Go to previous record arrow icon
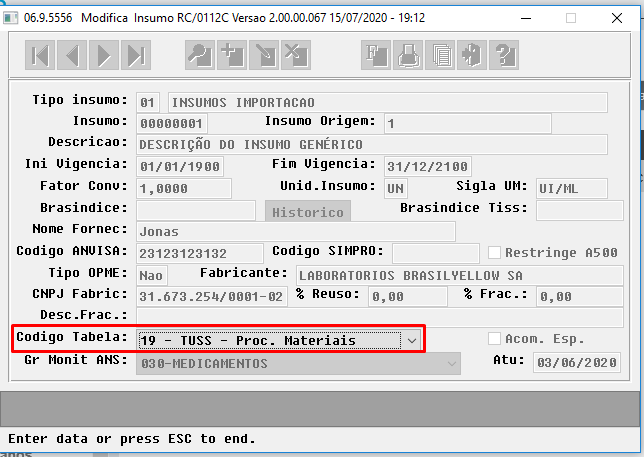Viewport: 644px width, 457px height. (x=72, y=55)
